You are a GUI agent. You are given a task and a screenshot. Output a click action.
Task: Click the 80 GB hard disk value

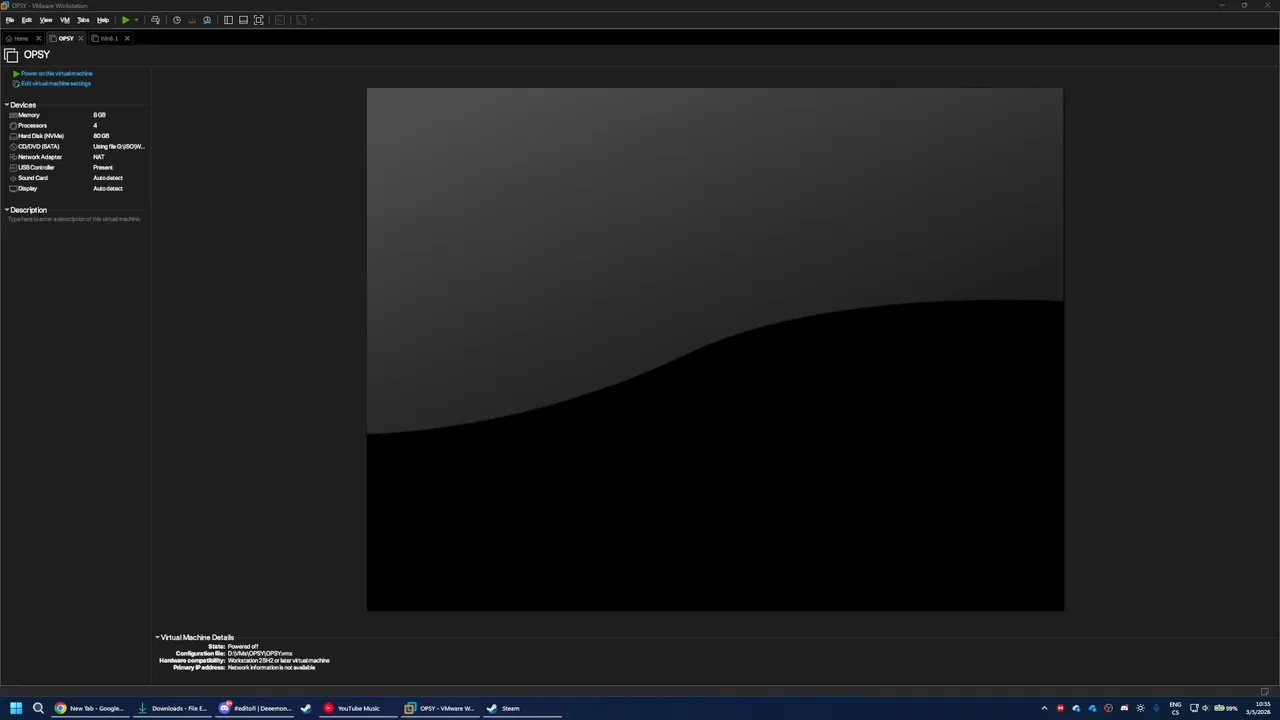coord(101,136)
